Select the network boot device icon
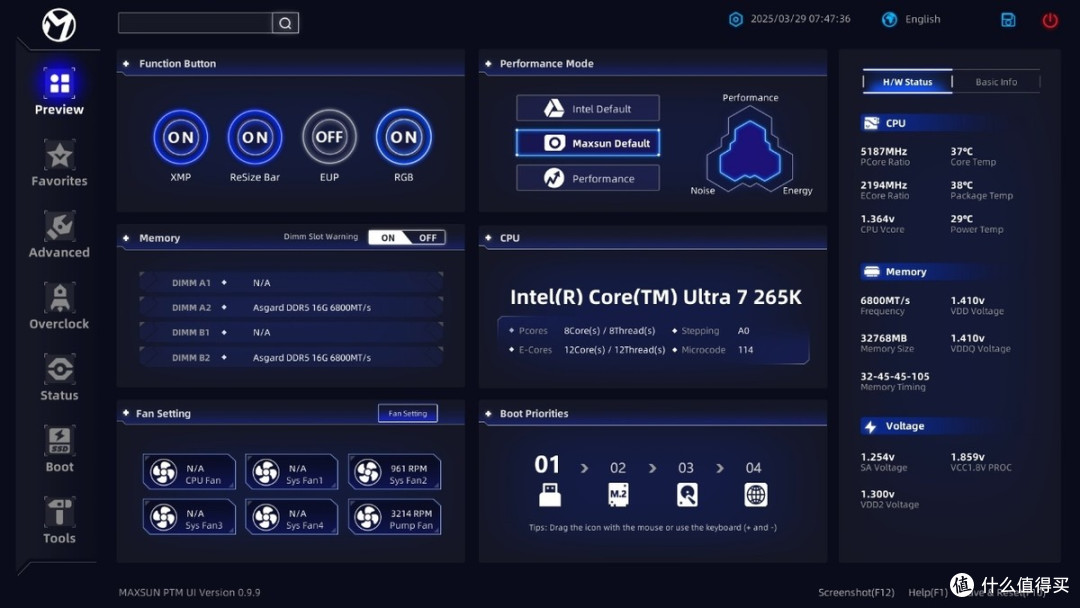Viewport: 1080px width, 608px height. point(756,494)
